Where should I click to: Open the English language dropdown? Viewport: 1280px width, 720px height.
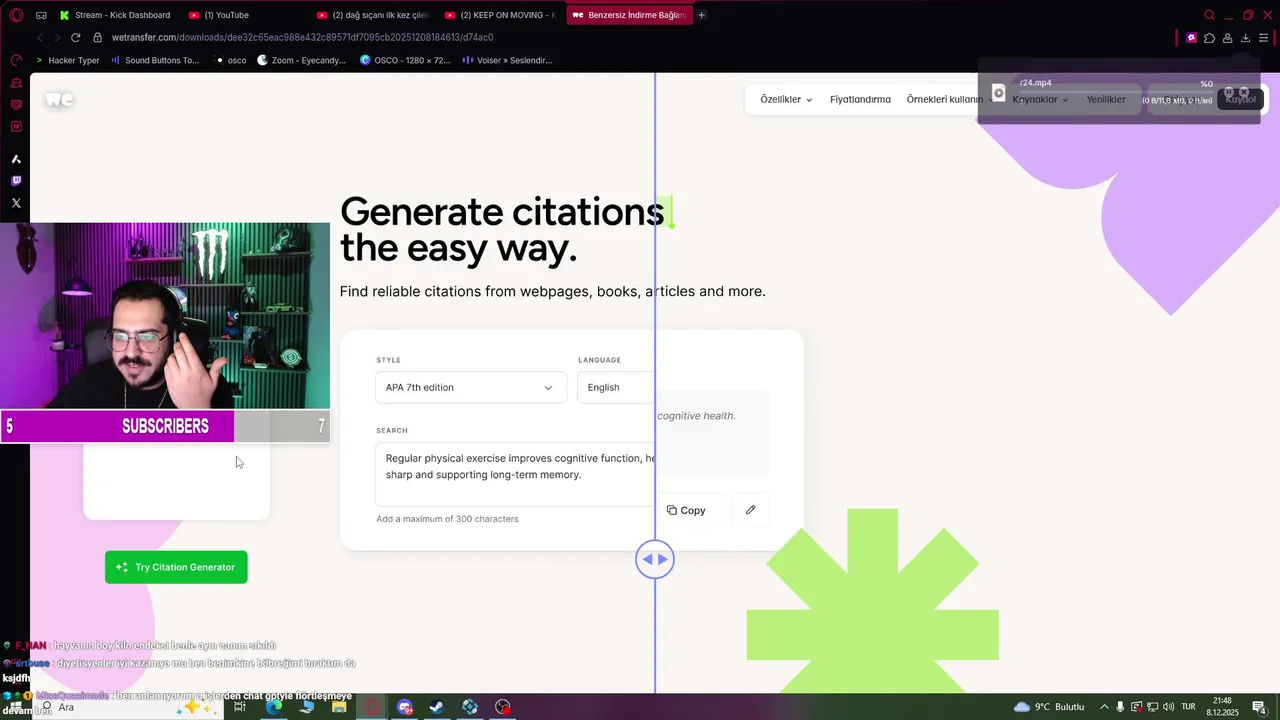pyautogui.click(x=616, y=388)
